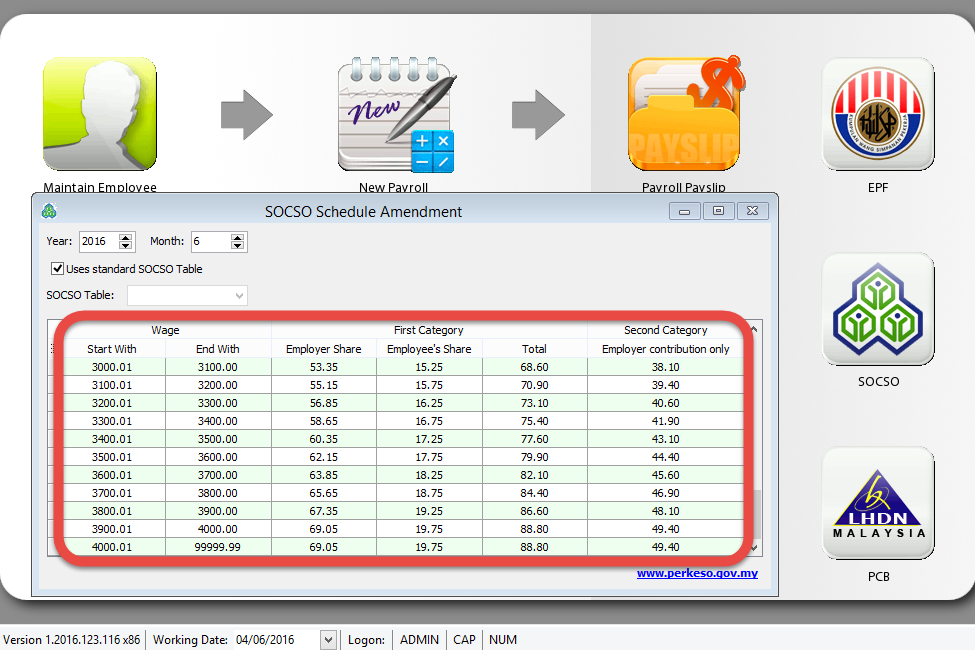The image size is (975, 650).
Task: Open www.perkeso.gov.my link
Action: click(x=697, y=573)
